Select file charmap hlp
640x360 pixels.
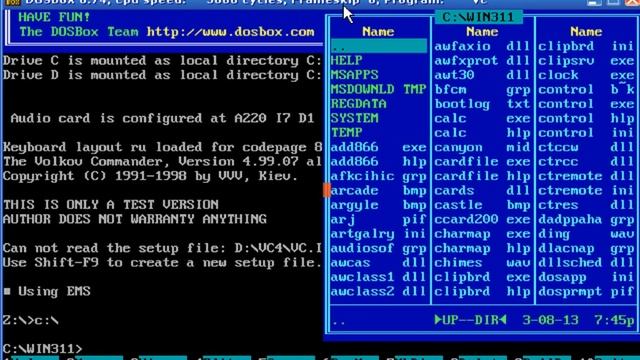tap(482, 248)
